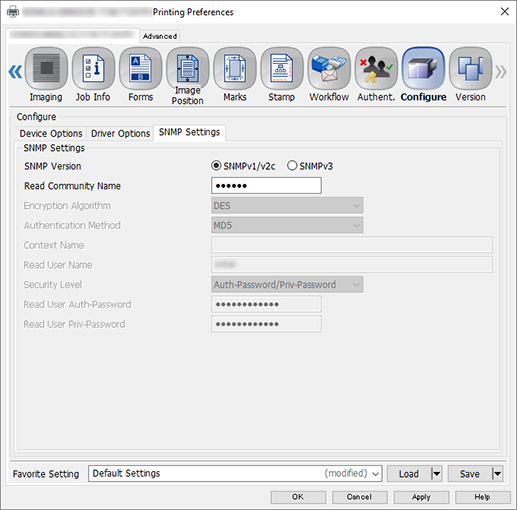The height and width of the screenshot is (510, 517).
Task: Select the Forms icon
Action: (x=141, y=68)
